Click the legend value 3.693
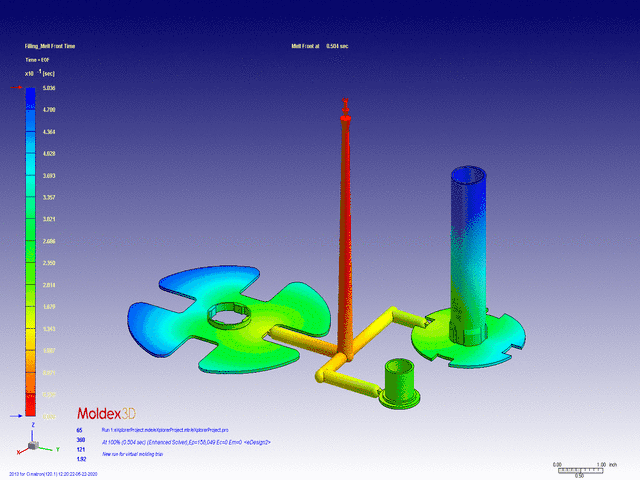The width and height of the screenshot is (640, 480). tap(49, 176)
